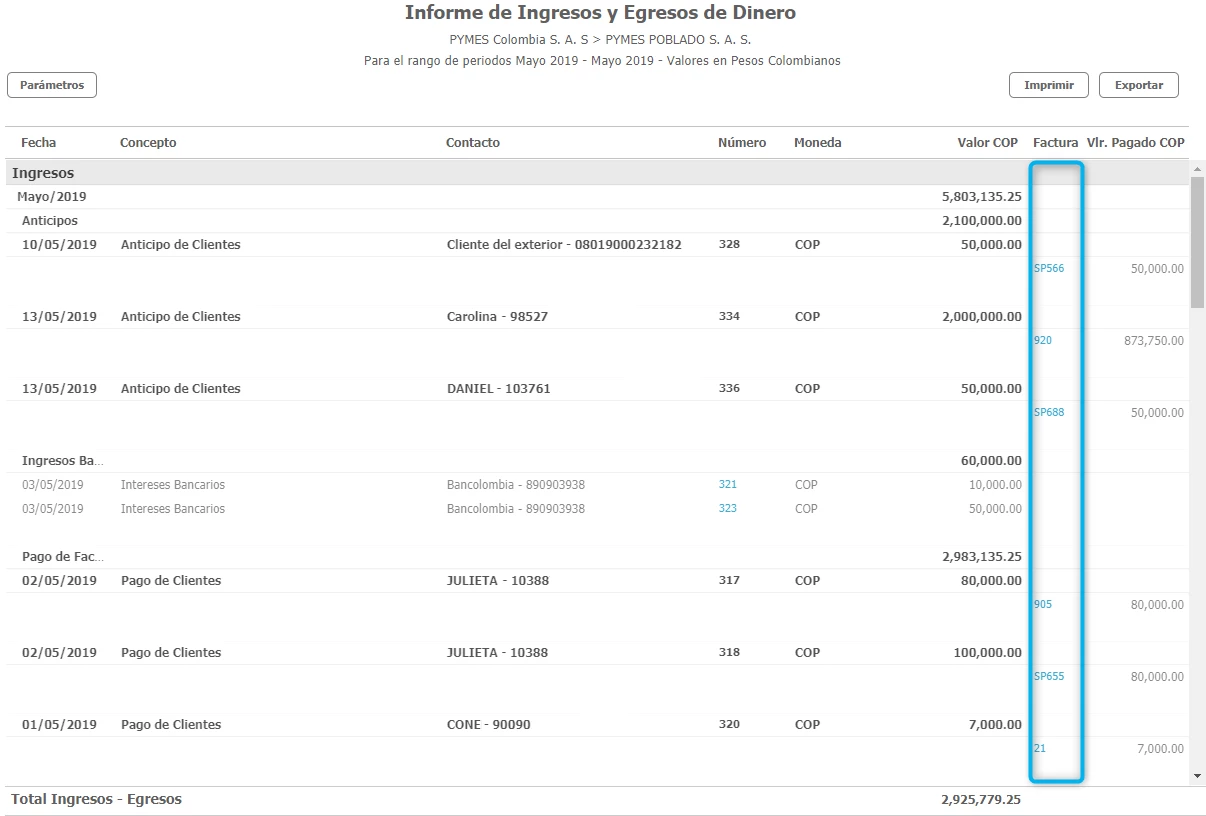Open receipt number 323 link
The image size is (1206, 816).
(727, 508)
